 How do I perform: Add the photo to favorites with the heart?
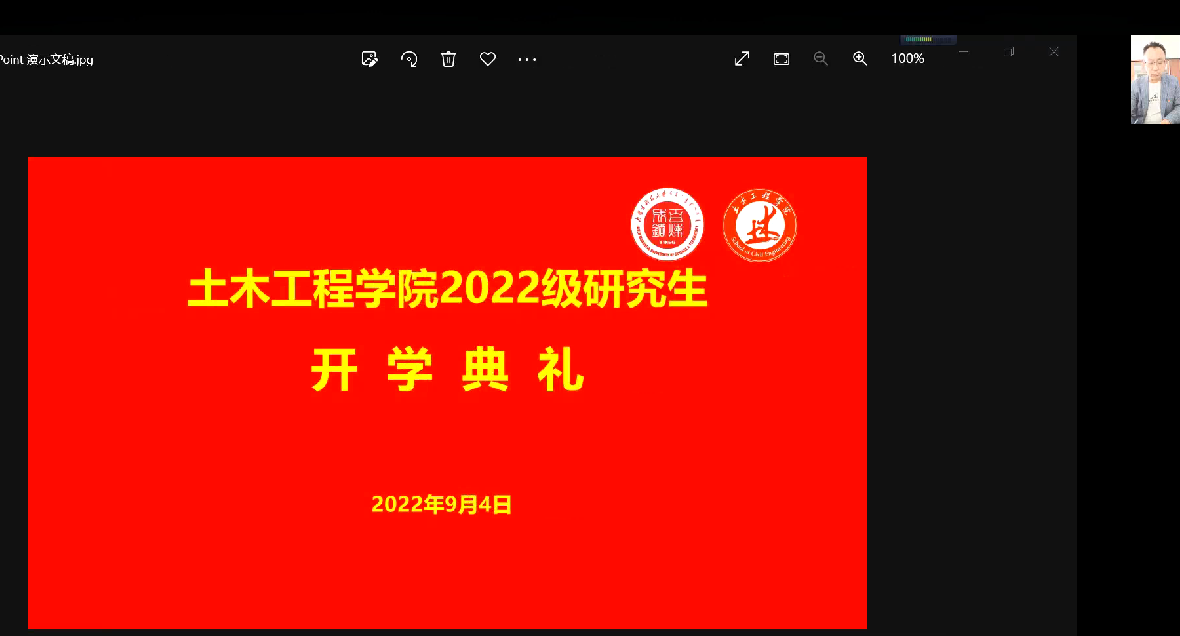tap(488, 59)
